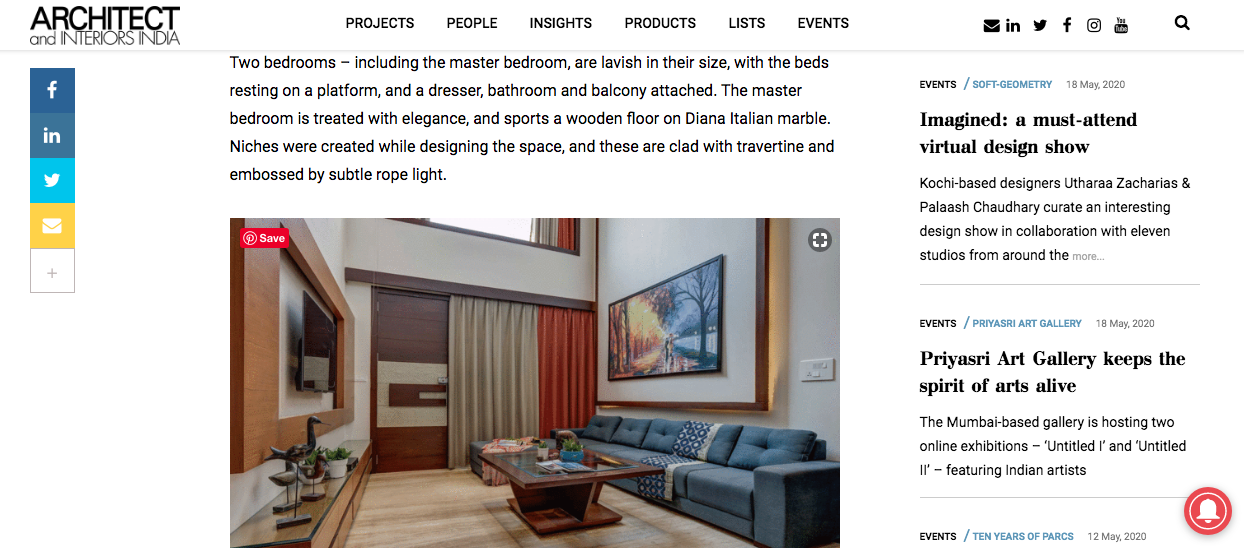This screenshot has height=548, width=1244.
Task: Open Priyasri Art Gallery category tag
Action: click(1027, 323)
